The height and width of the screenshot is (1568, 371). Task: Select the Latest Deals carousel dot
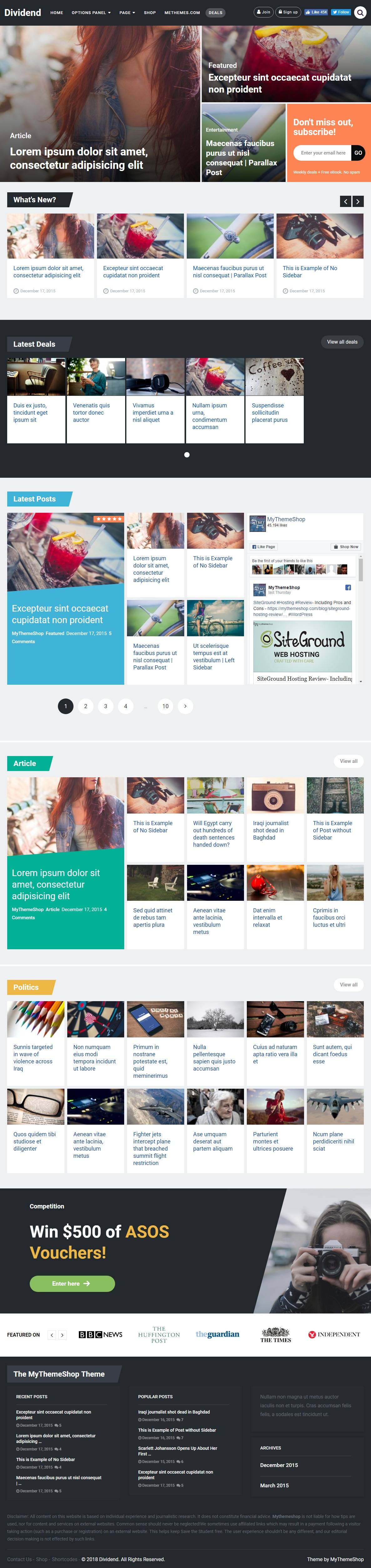tap(186, 455)
